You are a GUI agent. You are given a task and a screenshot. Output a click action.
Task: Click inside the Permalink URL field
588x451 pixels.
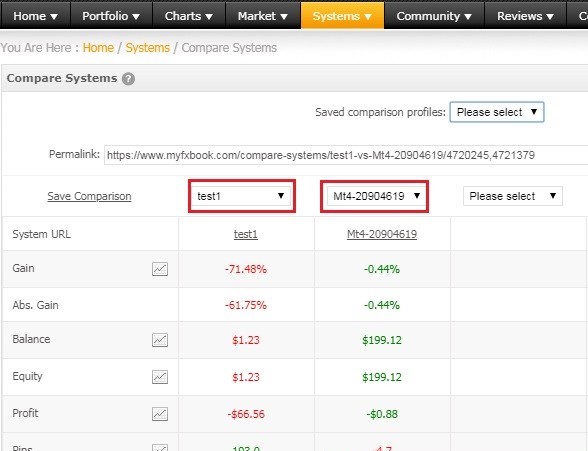tap(346, 155)
